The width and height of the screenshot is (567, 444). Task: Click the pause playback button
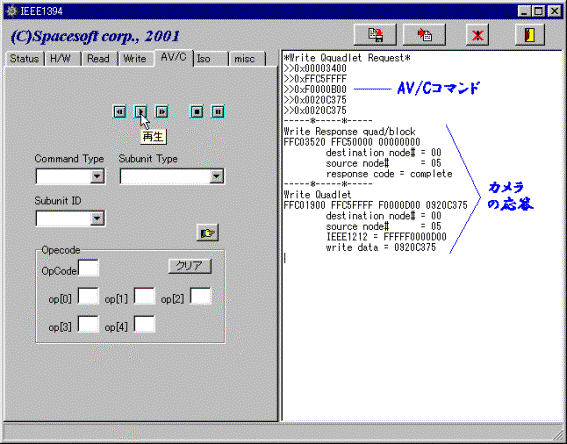coord(218,112)
